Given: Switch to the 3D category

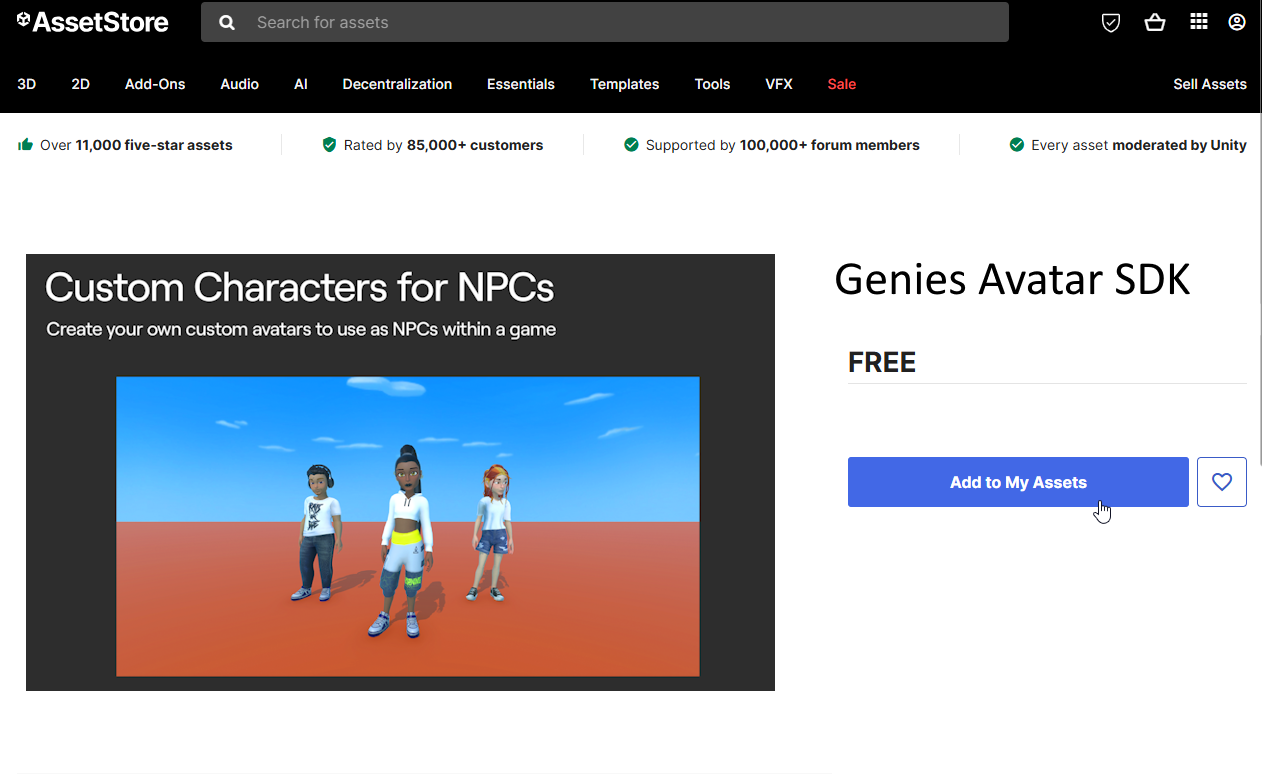Looking at the screenshot, I should [x=26, y=84].
